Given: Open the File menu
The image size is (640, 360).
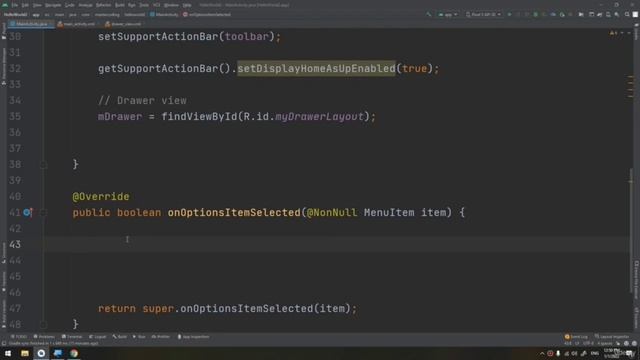Looking at the screenshot, I should tap(15, 5).
